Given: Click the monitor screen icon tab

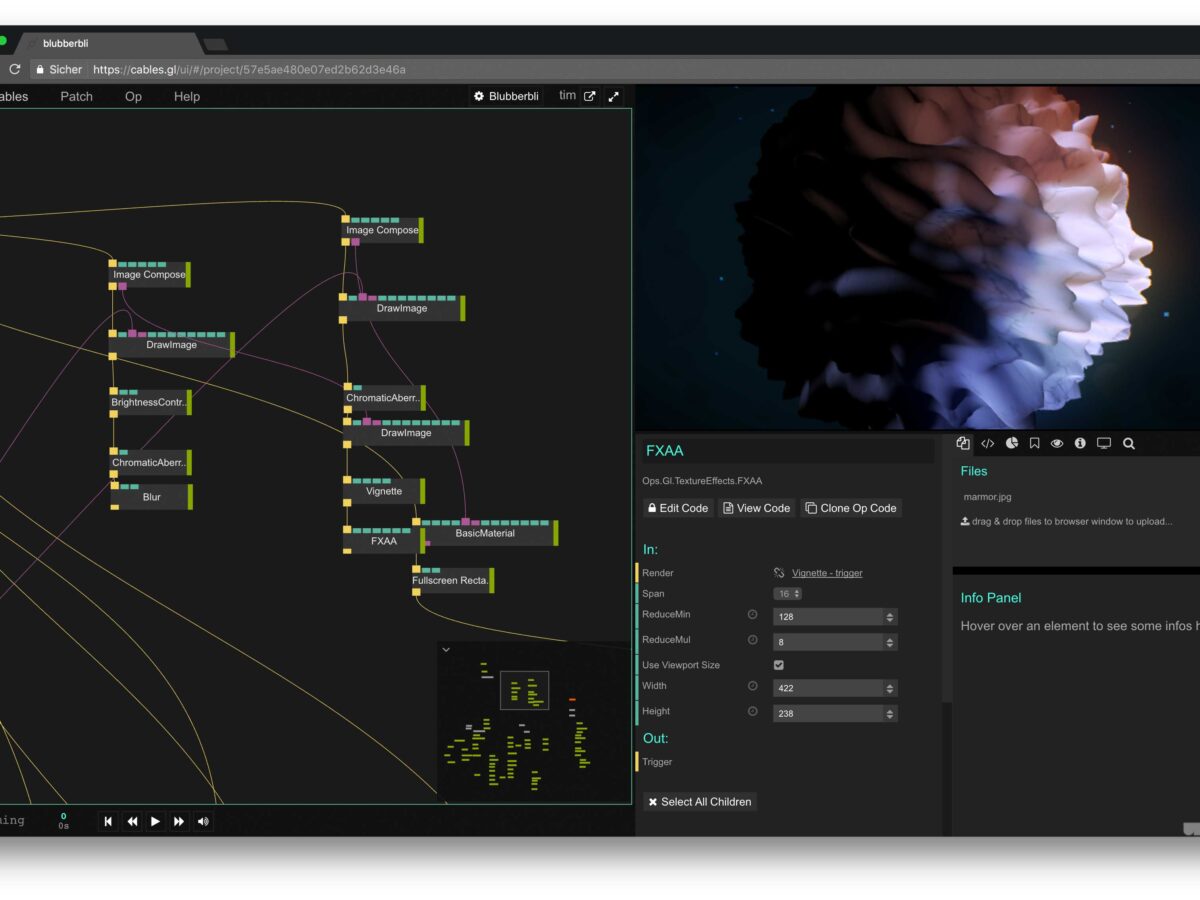Looking at the screenshot, I should point(1104,443).
